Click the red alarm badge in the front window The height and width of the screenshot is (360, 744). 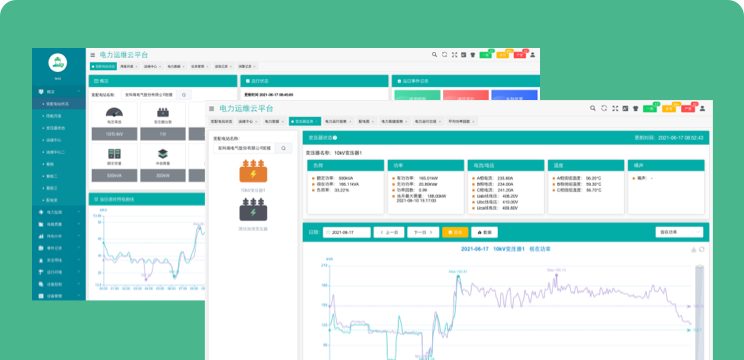click(x=688, y=109)
